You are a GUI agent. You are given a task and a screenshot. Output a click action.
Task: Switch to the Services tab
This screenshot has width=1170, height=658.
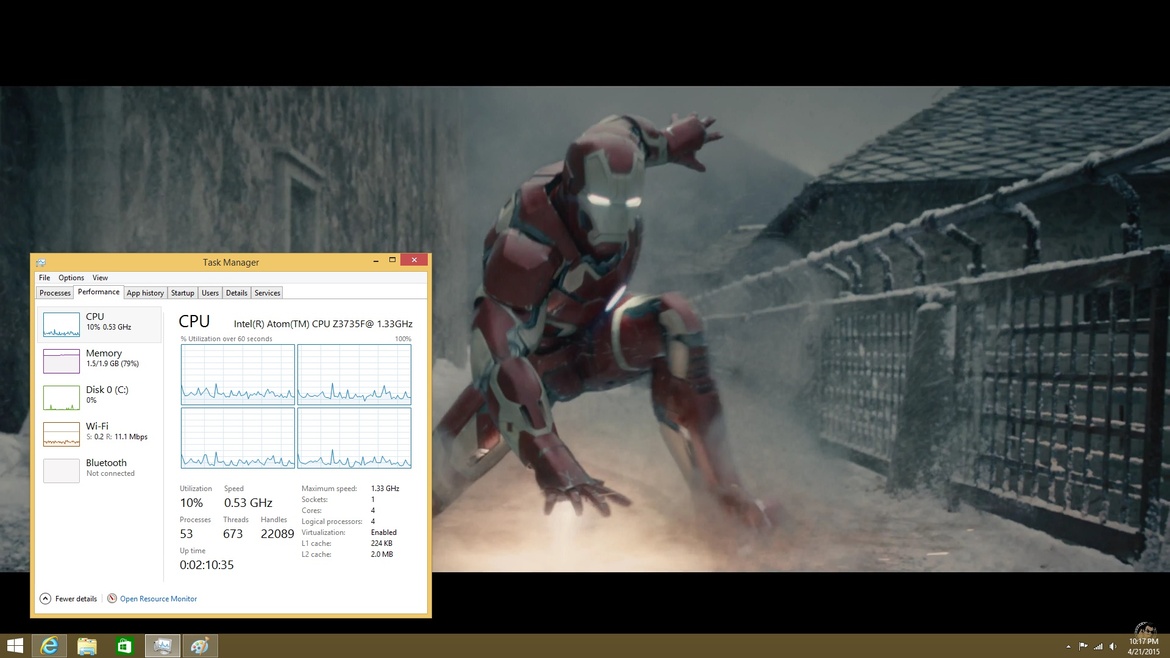click(267, 293)
